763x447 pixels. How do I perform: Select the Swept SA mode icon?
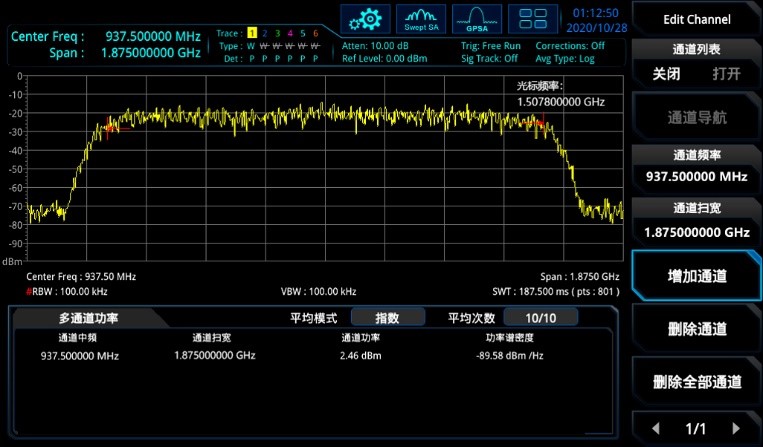tap(421, 19)
